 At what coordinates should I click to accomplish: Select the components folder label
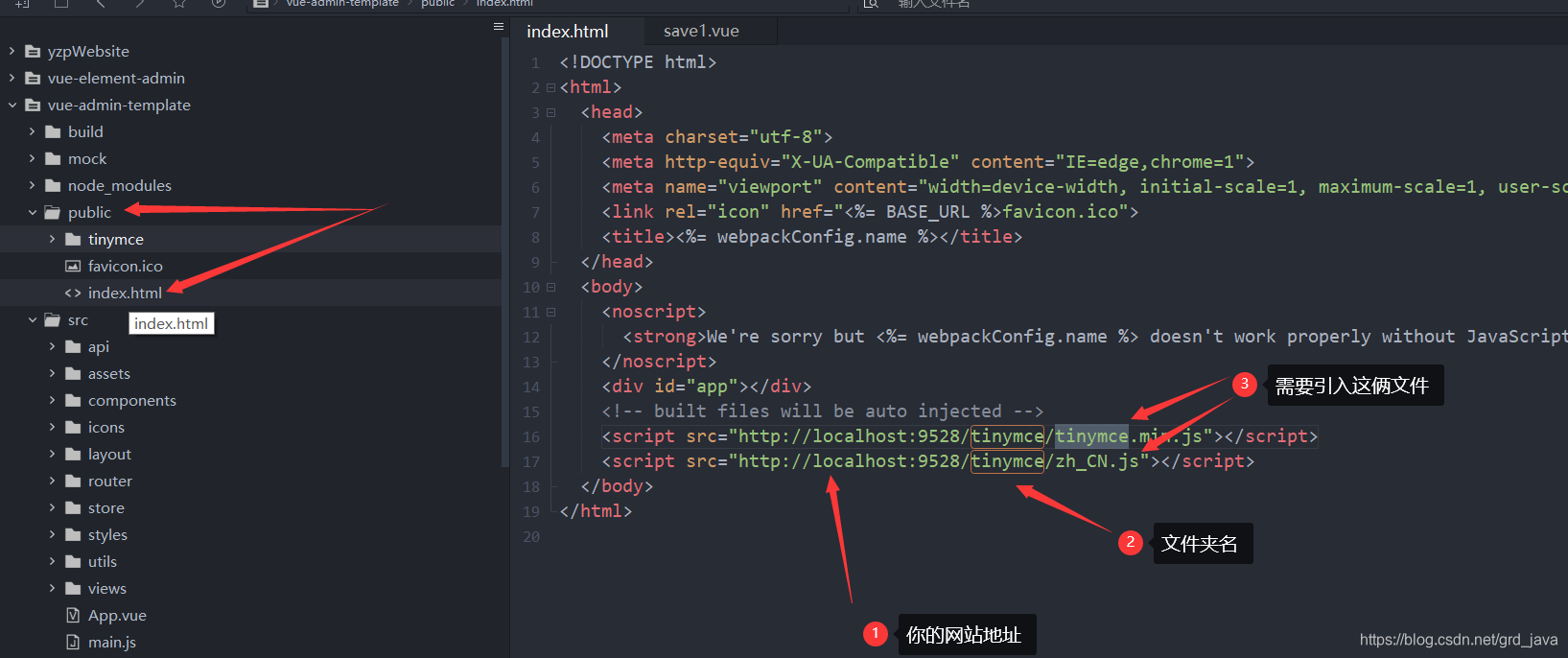point(132,401)
